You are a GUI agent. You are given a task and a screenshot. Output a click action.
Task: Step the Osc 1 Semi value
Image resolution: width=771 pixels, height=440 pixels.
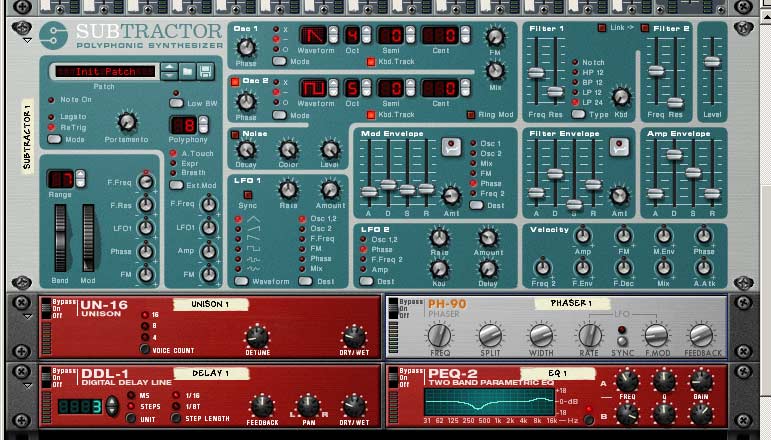(411, 35)
